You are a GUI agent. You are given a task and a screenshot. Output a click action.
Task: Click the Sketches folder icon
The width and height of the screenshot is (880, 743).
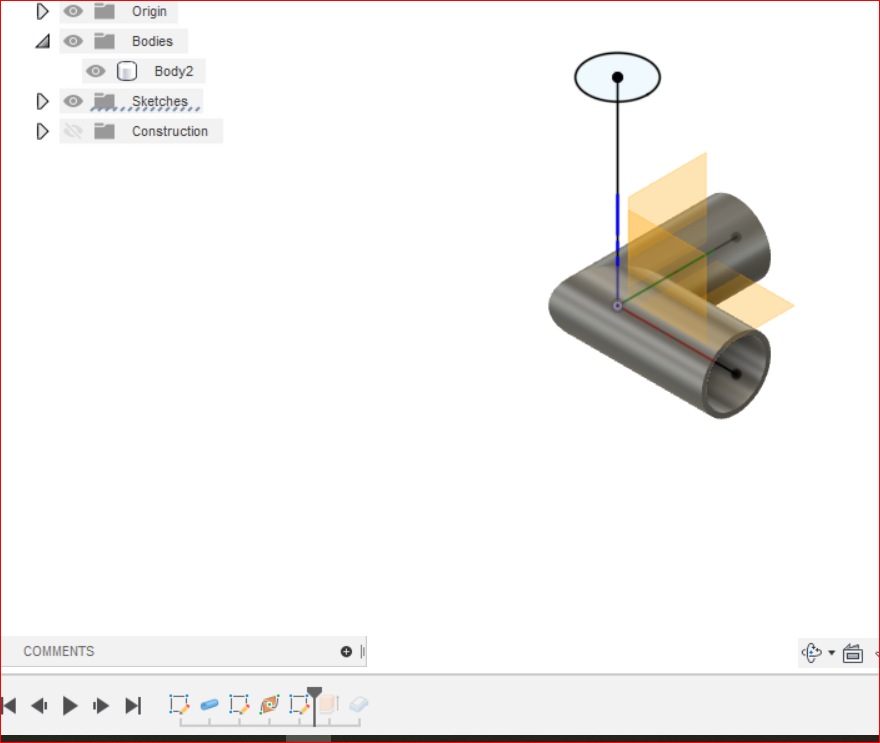[x=104, y=101]
